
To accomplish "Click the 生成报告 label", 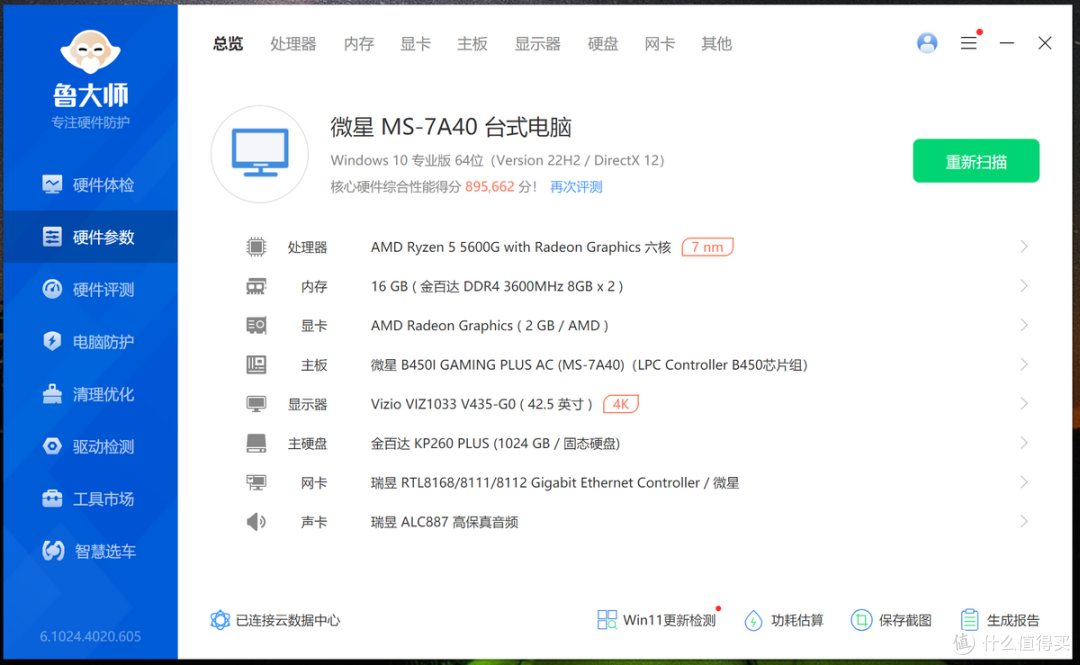I will [1013, 620].
